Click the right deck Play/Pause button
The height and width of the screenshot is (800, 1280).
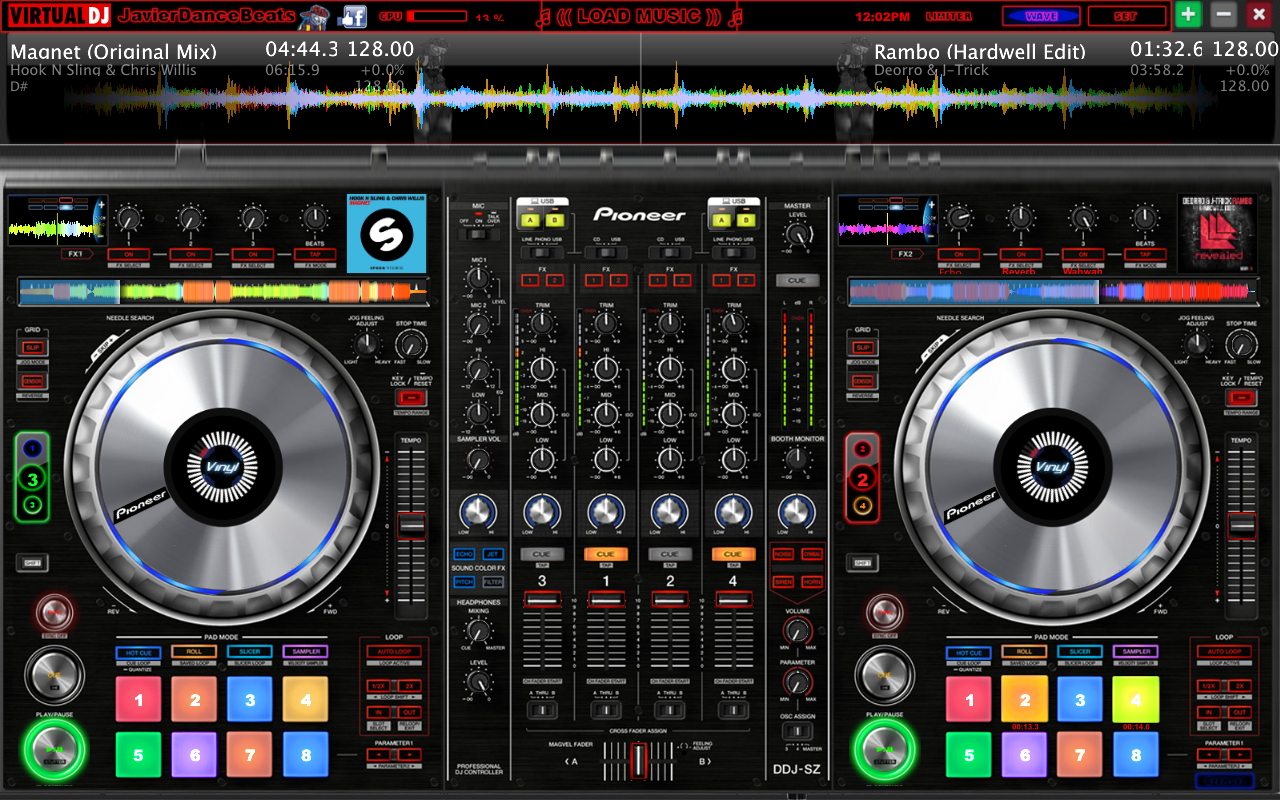point(884,750)
